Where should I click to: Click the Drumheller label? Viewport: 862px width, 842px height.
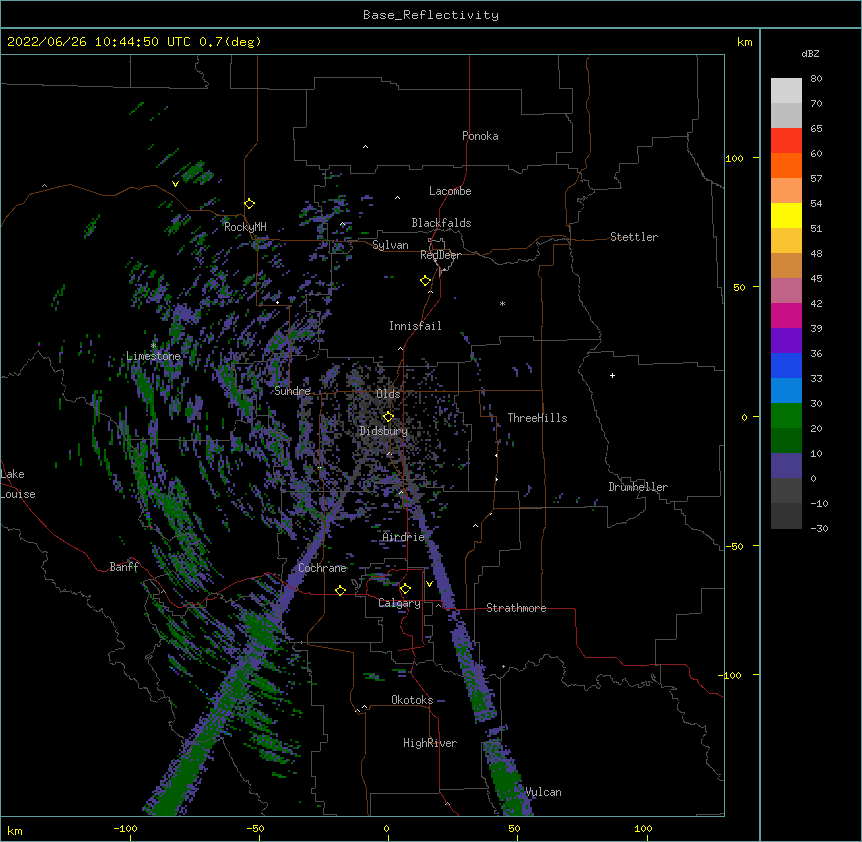tap(638, 487)
